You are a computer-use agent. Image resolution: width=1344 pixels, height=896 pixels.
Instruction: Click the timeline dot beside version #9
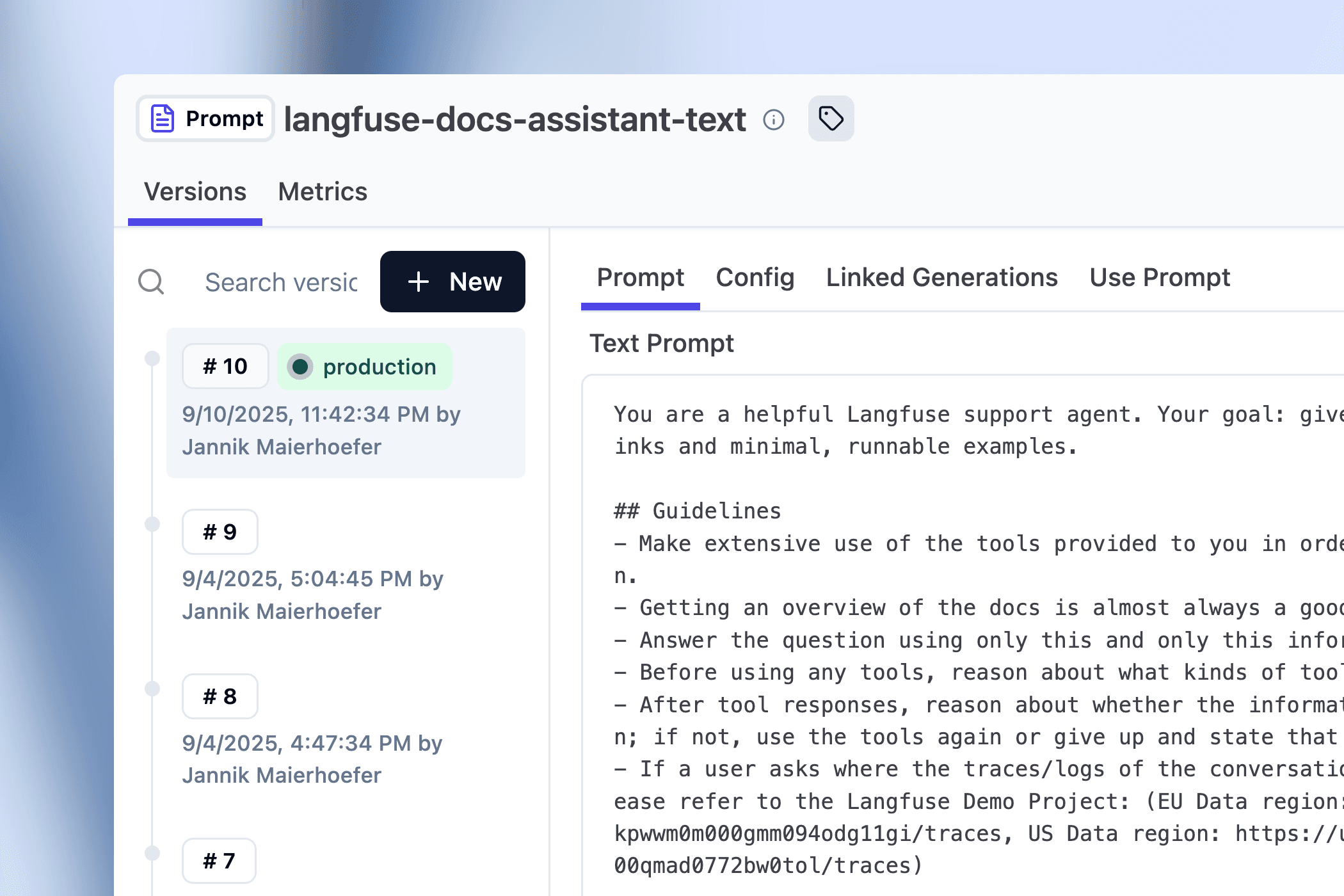click(152, 524)
